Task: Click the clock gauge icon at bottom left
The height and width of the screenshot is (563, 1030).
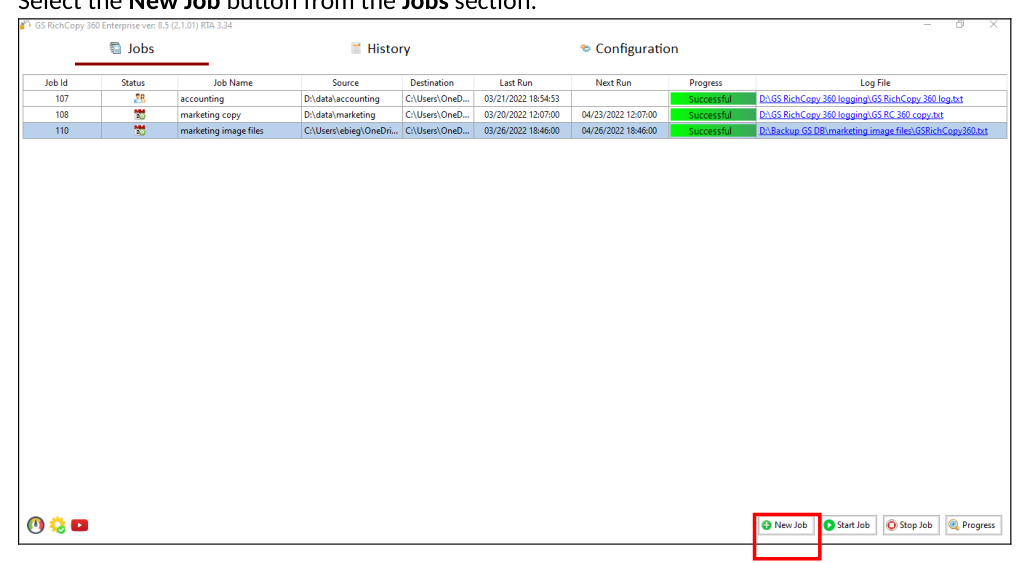Action: pyautogui.click(x=35, y=525)
